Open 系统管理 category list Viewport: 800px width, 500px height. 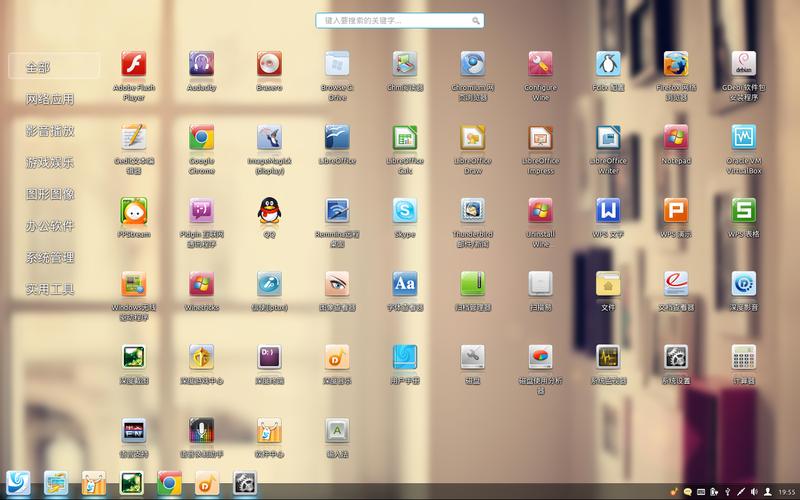(x=50, y=258)
